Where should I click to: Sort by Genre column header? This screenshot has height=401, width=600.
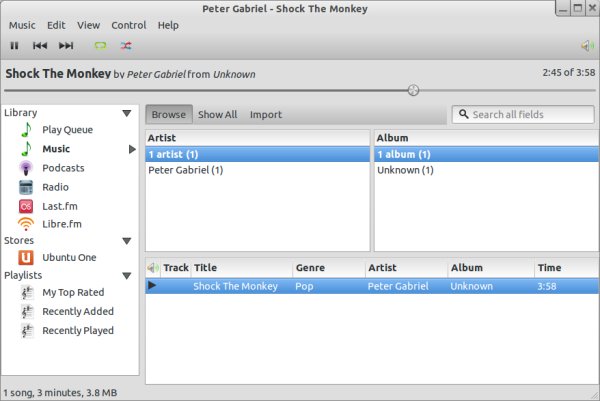(329, 268)
